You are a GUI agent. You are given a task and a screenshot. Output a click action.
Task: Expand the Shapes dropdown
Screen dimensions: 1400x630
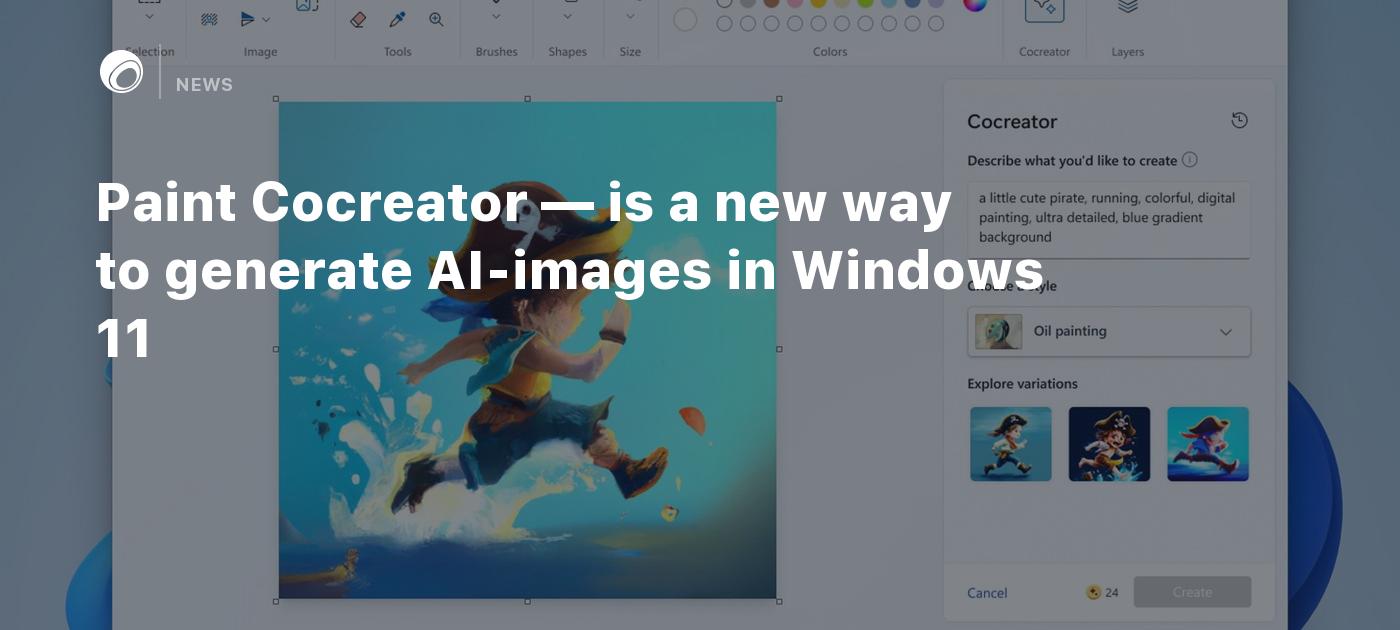(567, 15)
